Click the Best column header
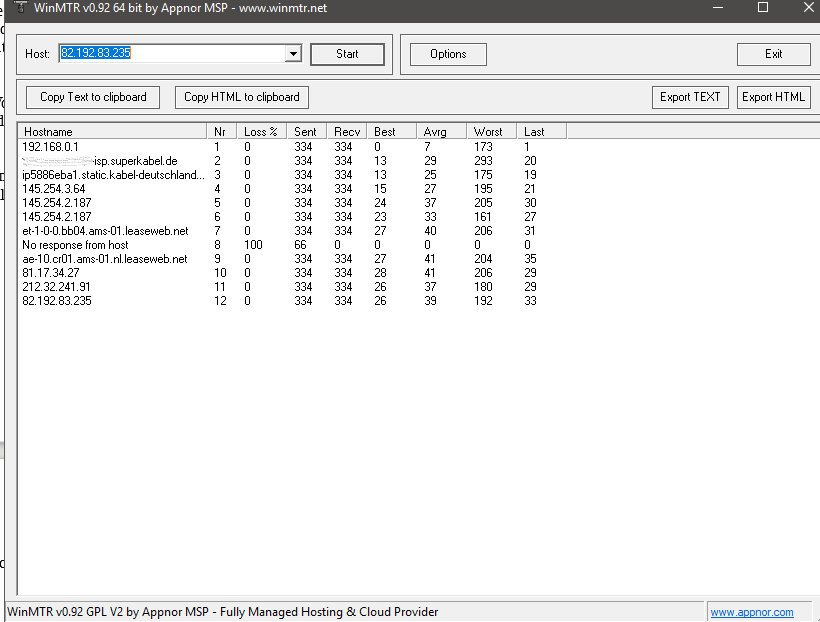The image size is (820, 622). tap(392, 132)
